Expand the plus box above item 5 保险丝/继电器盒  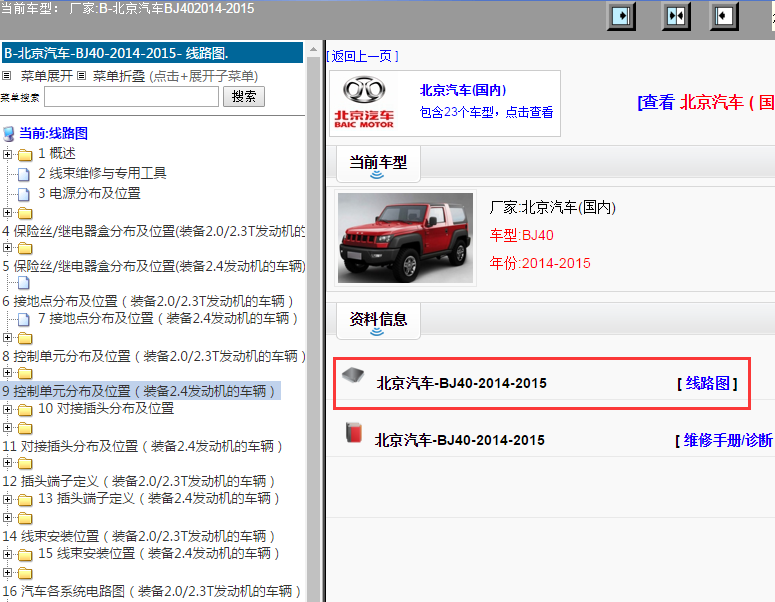[7, 247]
